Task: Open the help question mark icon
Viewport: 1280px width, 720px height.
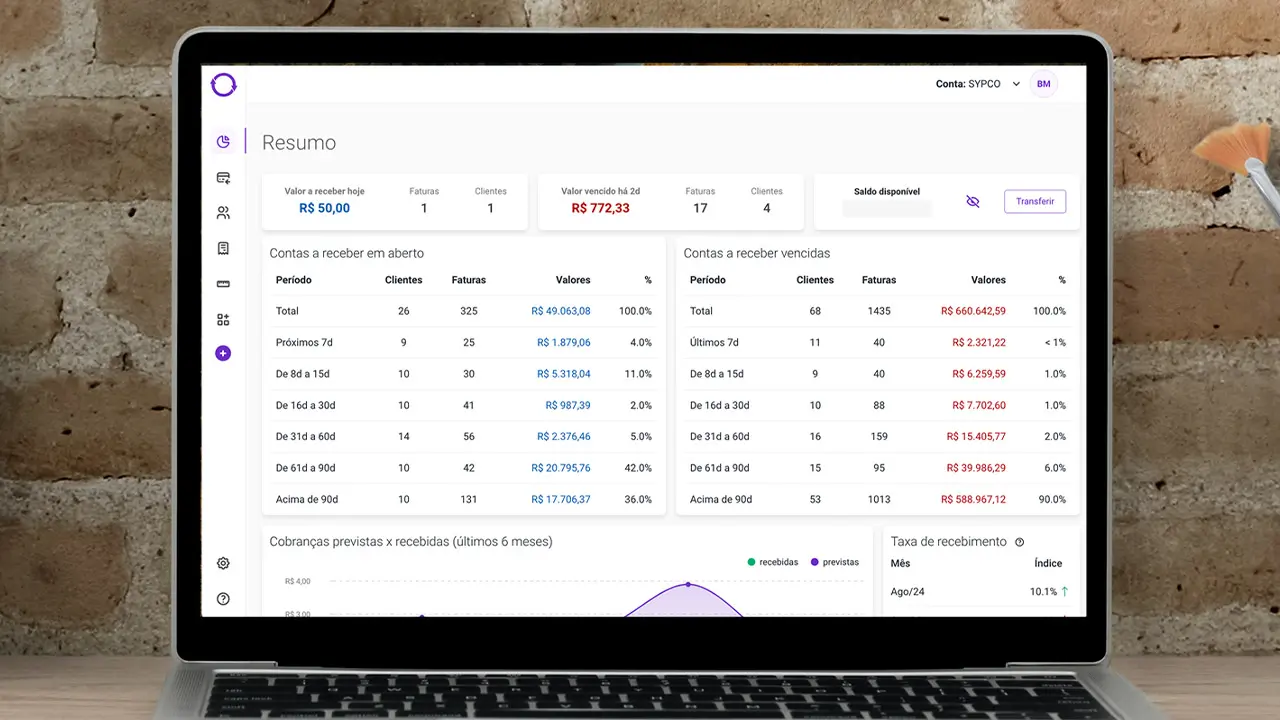Action: click(223, 599)
